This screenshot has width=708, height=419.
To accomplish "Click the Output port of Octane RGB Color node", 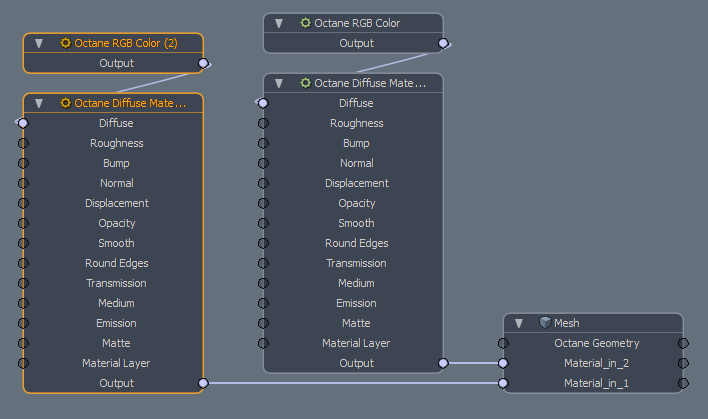I will pyautogui.click(x=443, y=43).
